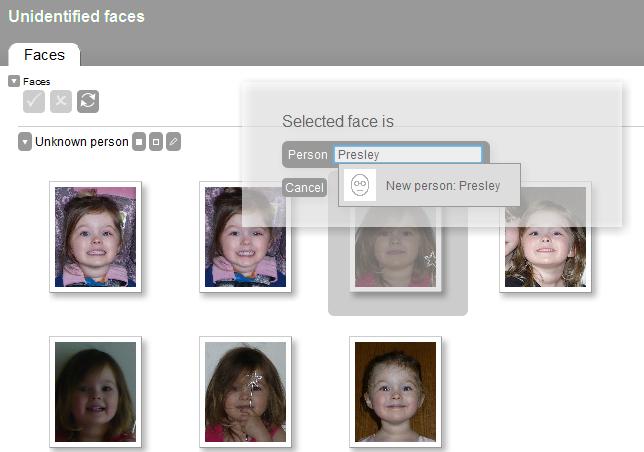Screen dimensions: 644x452
Task: Collapse the Unknown person group
Action: pyautogui.click(x=25, y=142)
